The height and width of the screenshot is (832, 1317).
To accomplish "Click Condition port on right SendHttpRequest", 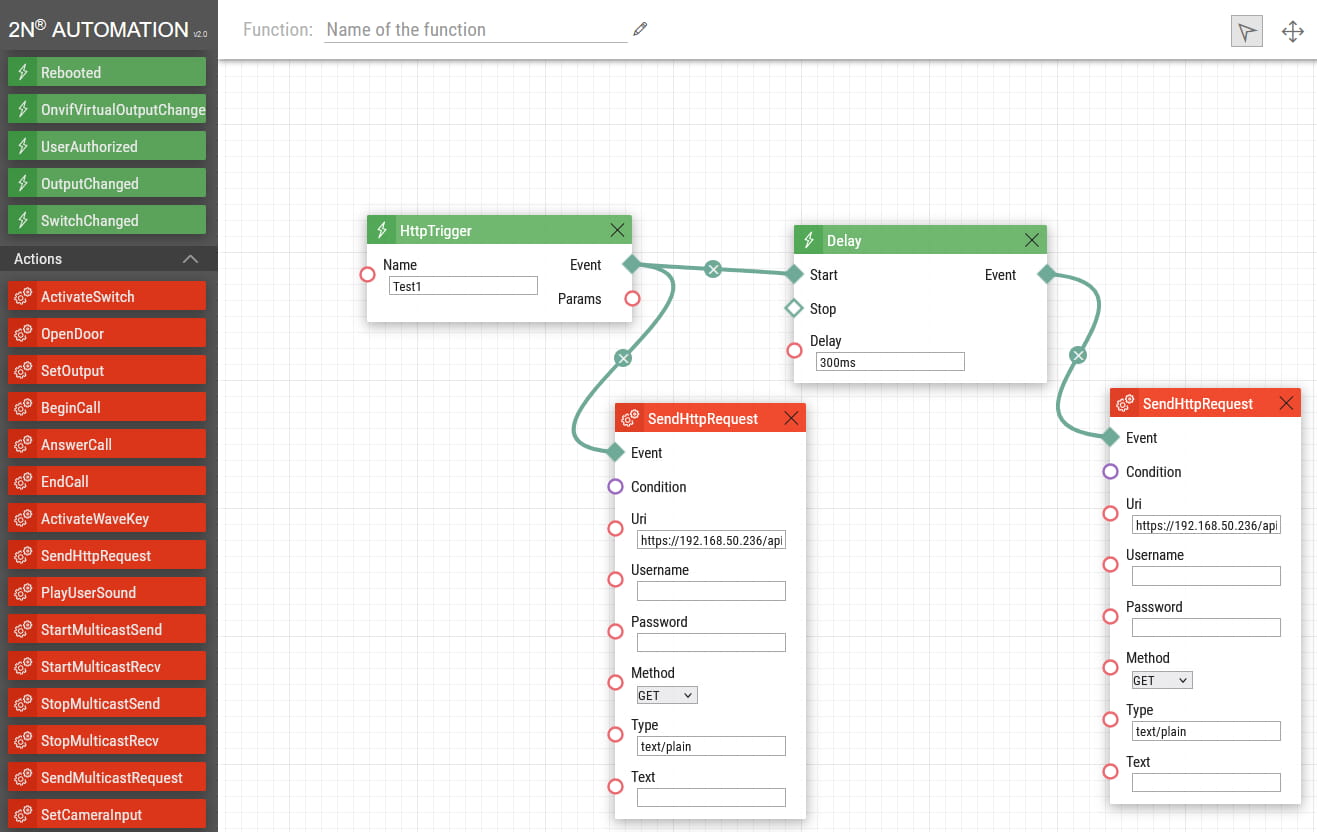I will coord(1110,472).
